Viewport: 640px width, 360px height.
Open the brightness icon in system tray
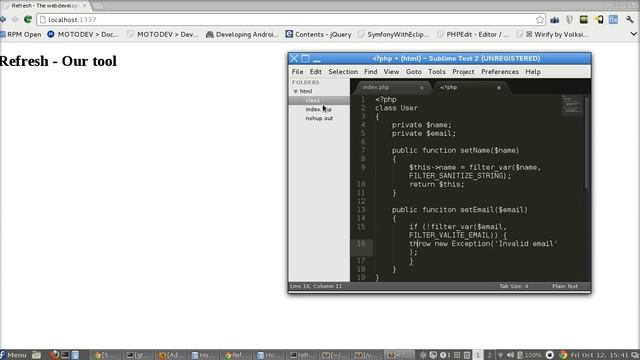click(423, 355)
